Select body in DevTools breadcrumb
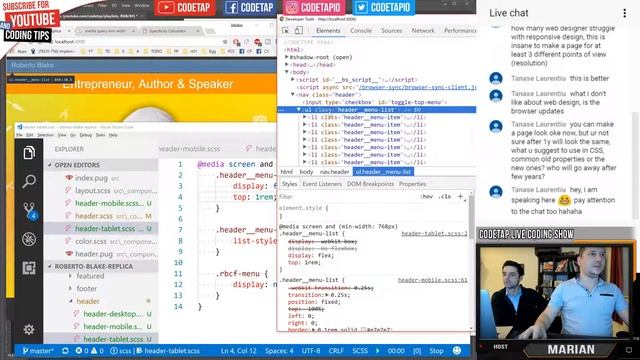This screenshot has height=360, width=640. (306, 172)
